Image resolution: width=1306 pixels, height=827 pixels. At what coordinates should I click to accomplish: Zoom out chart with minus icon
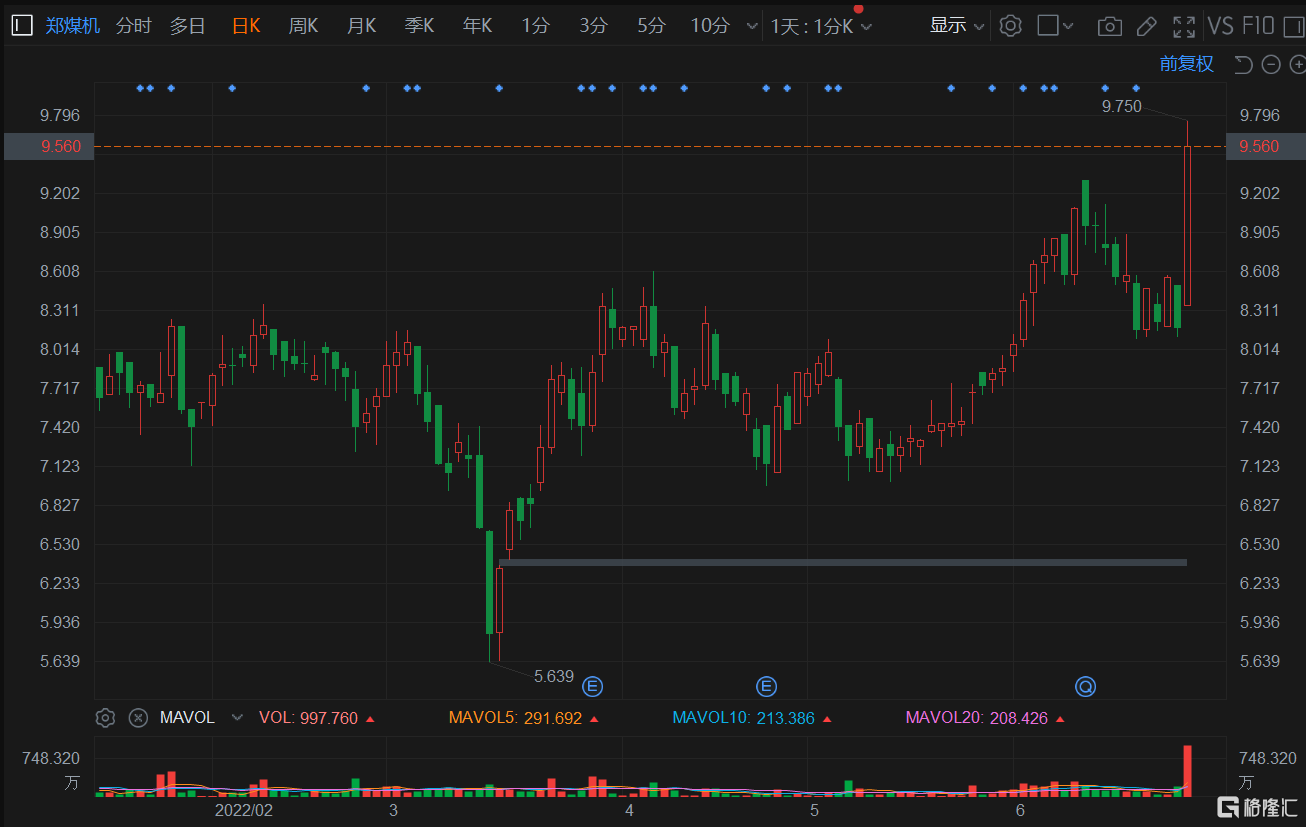(1271, 65)
